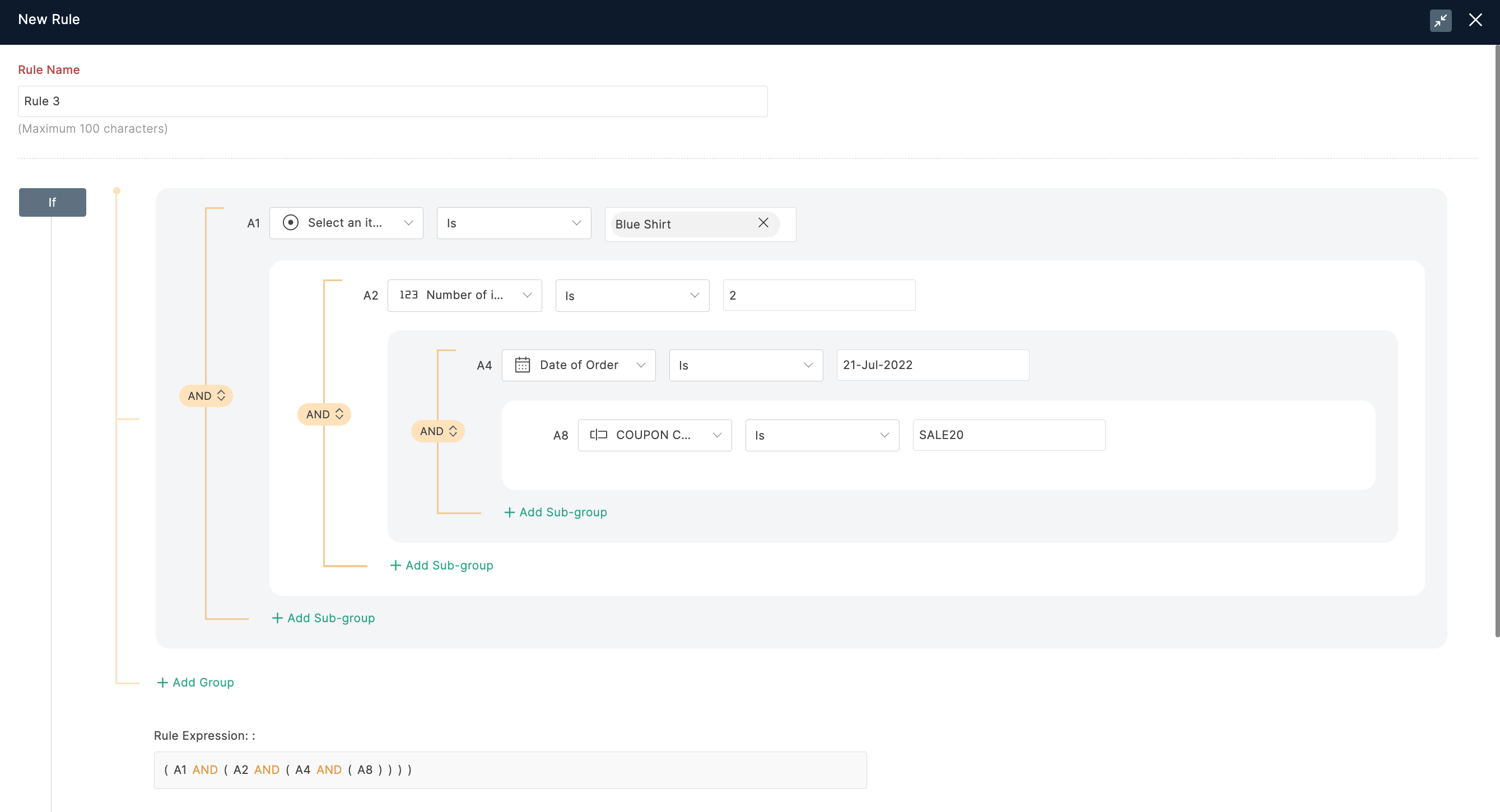This screenshot has width=1500, height=812.
Task: Click the Add Group link
Action: (x=195, y=682)
